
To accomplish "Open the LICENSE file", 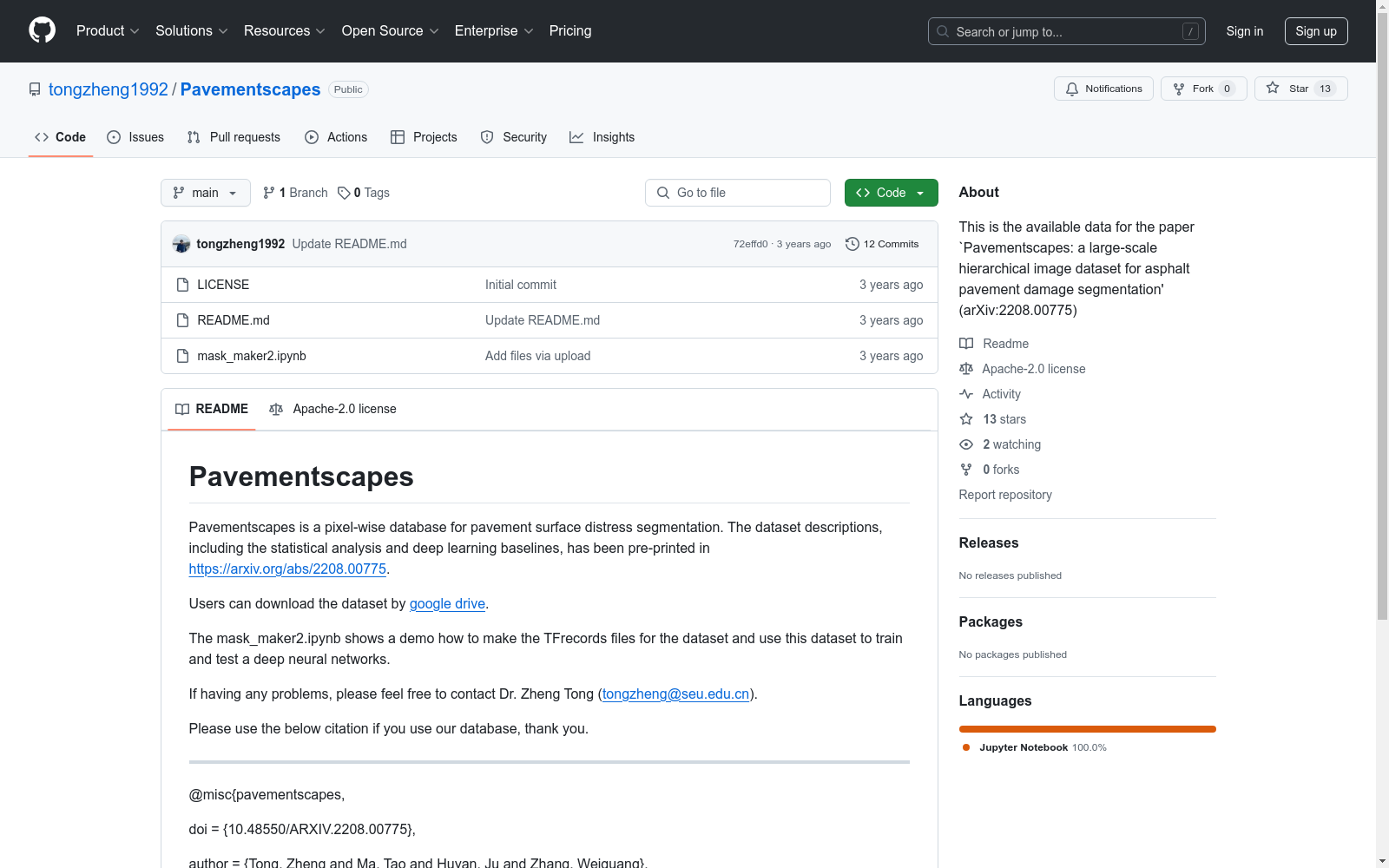I will tap(223, 285).
